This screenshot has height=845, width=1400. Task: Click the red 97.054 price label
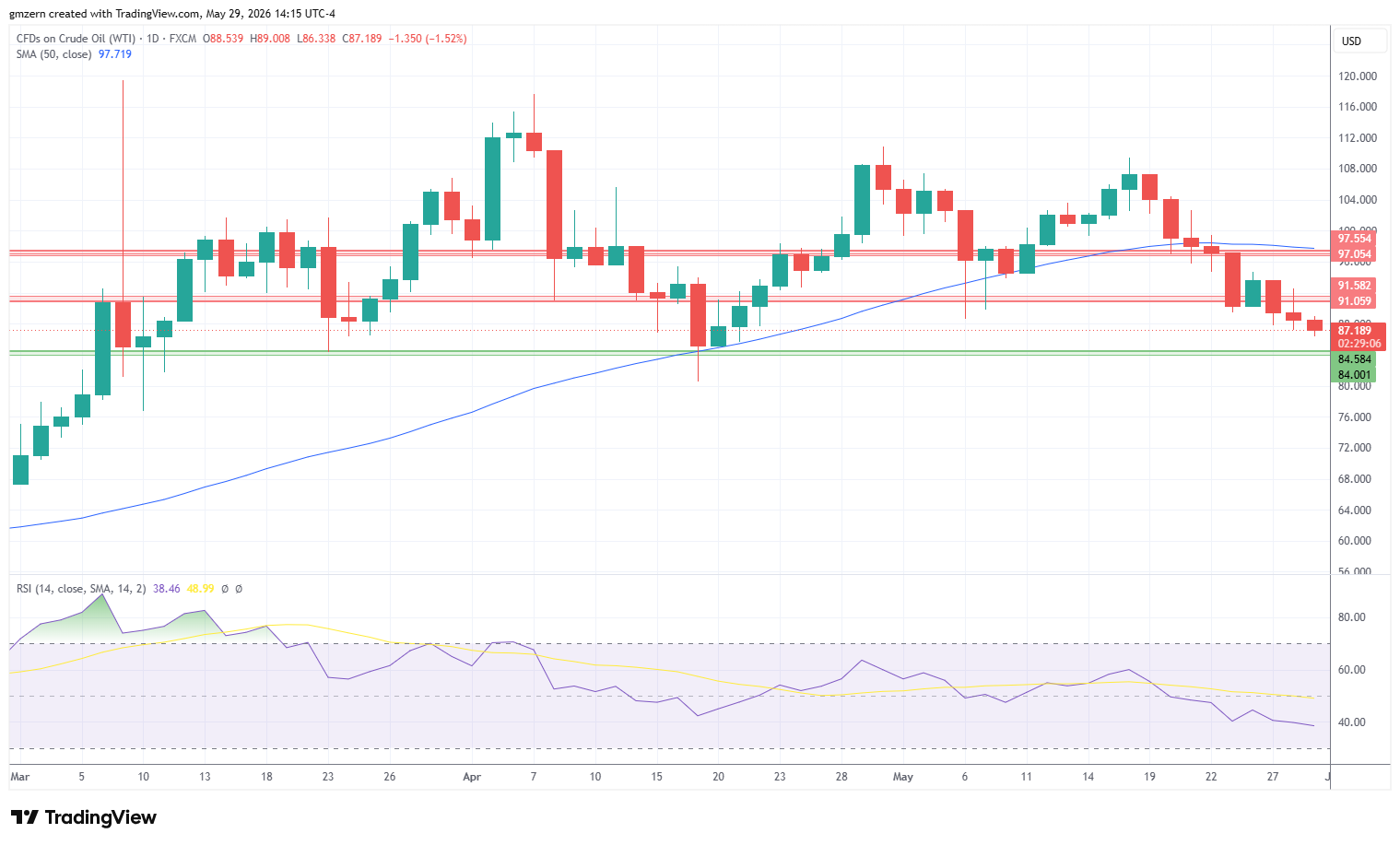tap(1354, 254)
